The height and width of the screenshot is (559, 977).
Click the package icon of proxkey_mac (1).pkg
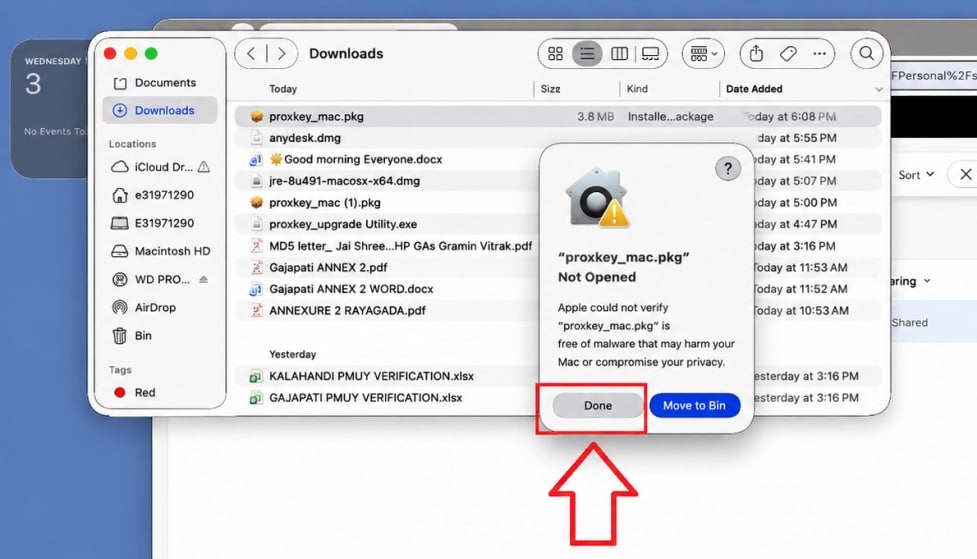click(x=256, y=203)
